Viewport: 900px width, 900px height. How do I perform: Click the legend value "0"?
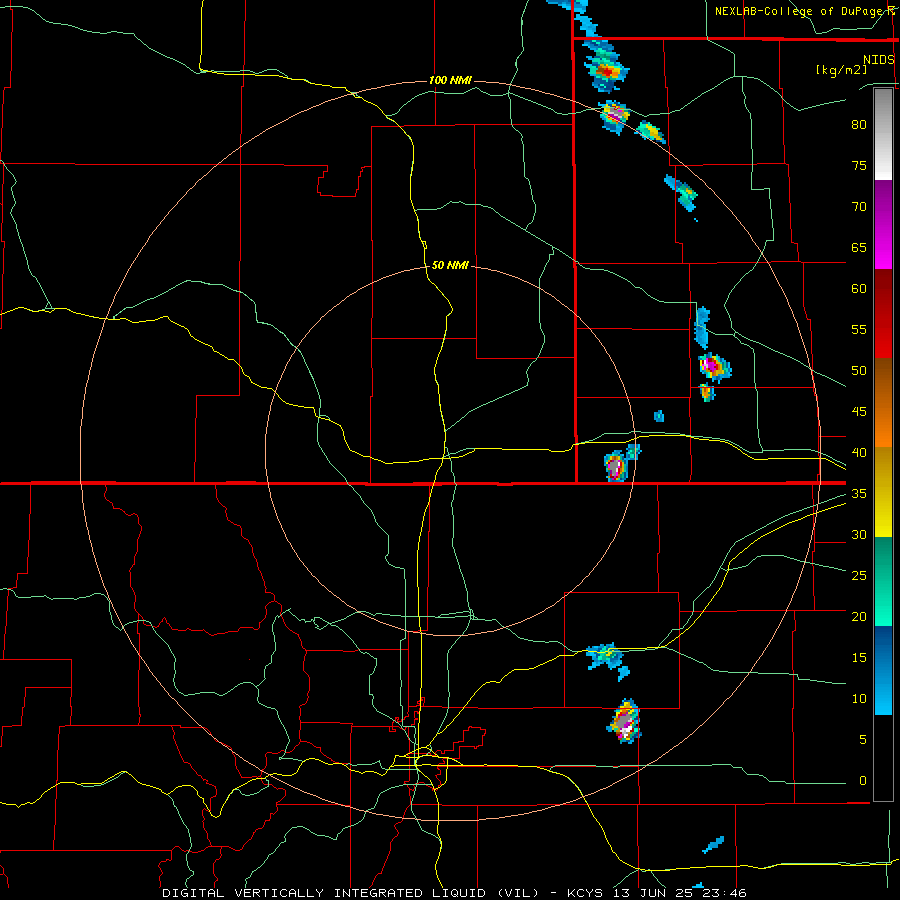point(863,781)
